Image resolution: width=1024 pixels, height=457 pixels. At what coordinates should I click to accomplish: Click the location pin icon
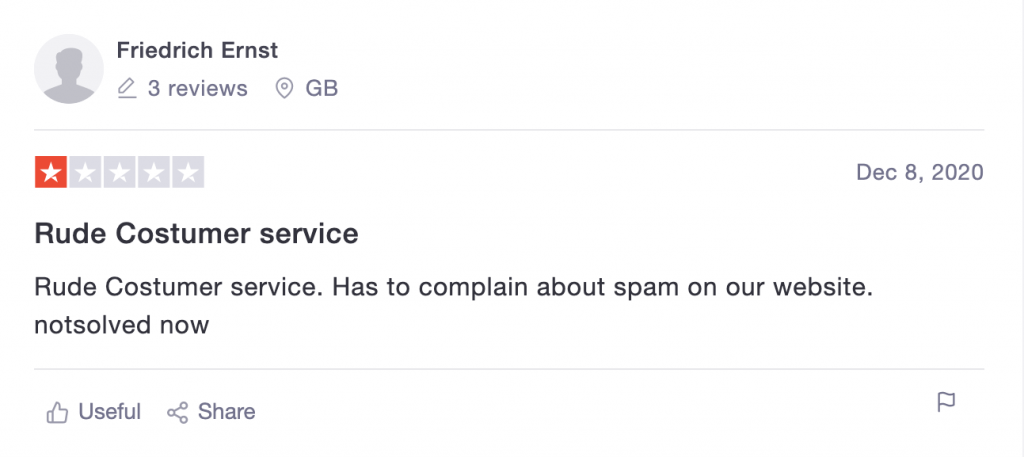(284, 89)
